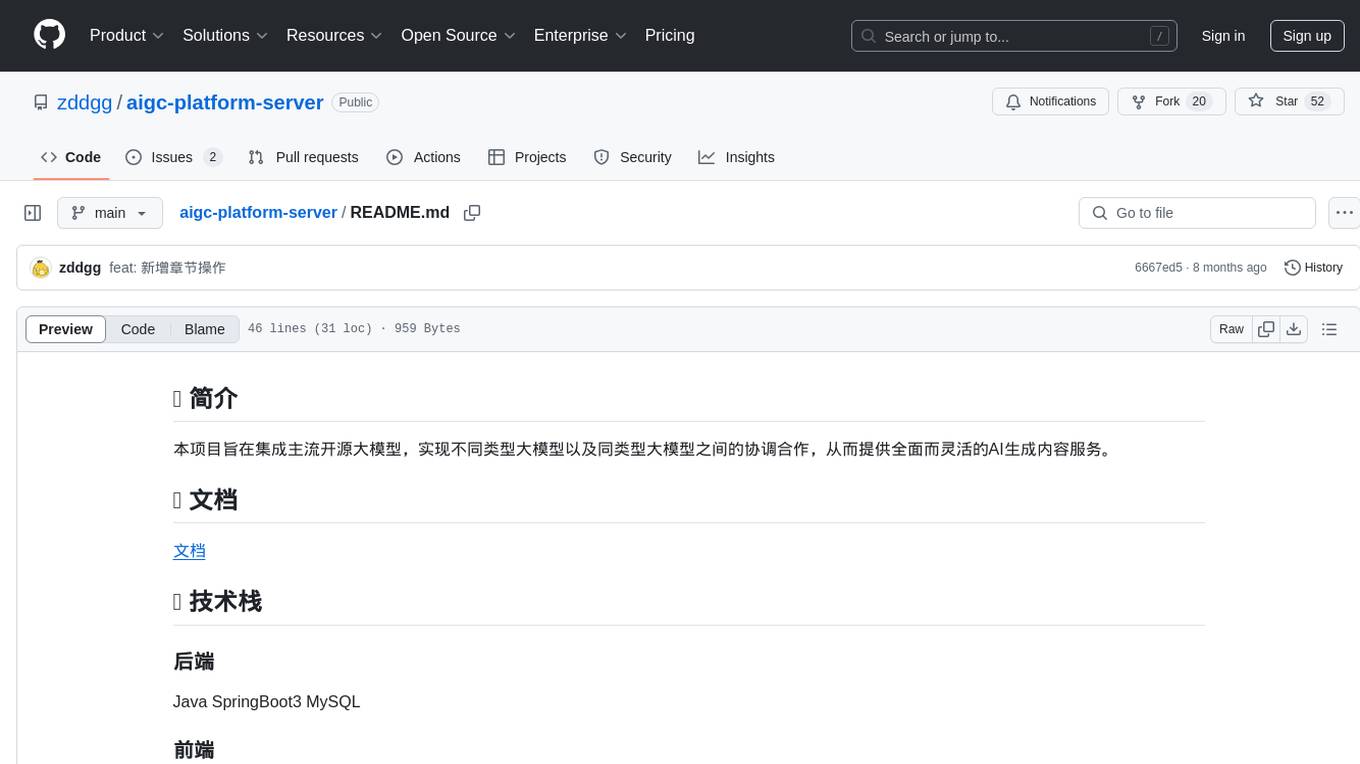Expand the Resources menu
This screenshot has width=1360, height=764.
click(334, 35)
